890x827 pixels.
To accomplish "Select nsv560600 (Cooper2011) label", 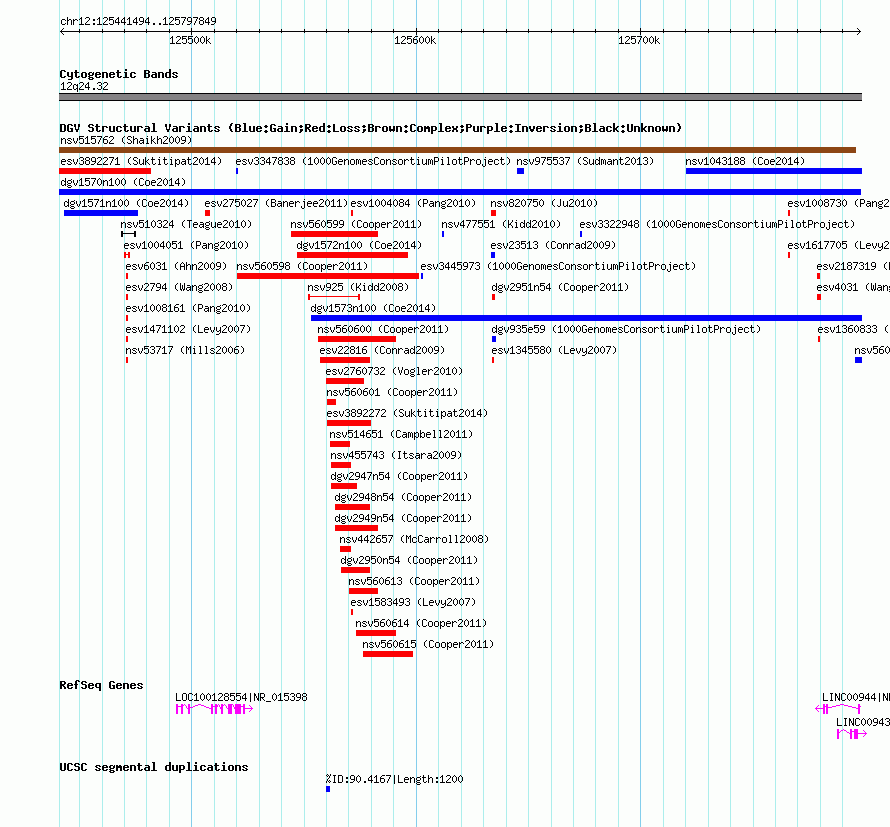I will coord(383,329).
